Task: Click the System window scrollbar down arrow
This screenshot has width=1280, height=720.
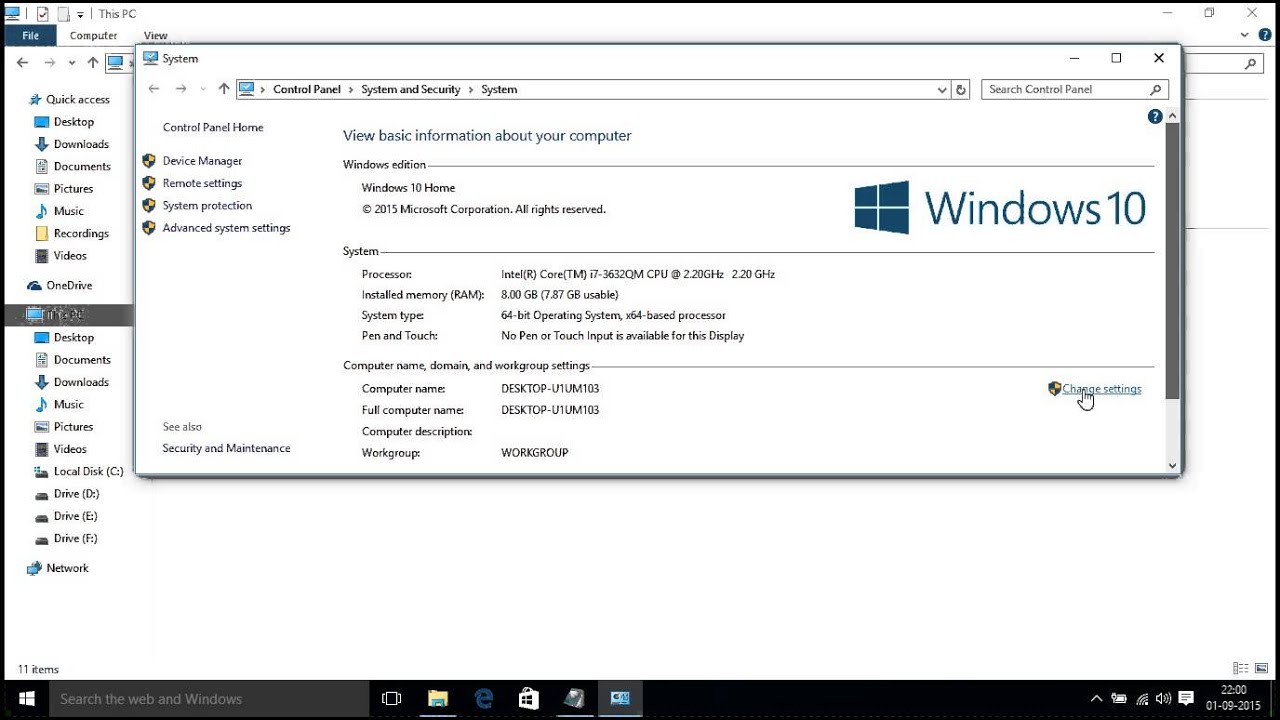Action: 1173,465
